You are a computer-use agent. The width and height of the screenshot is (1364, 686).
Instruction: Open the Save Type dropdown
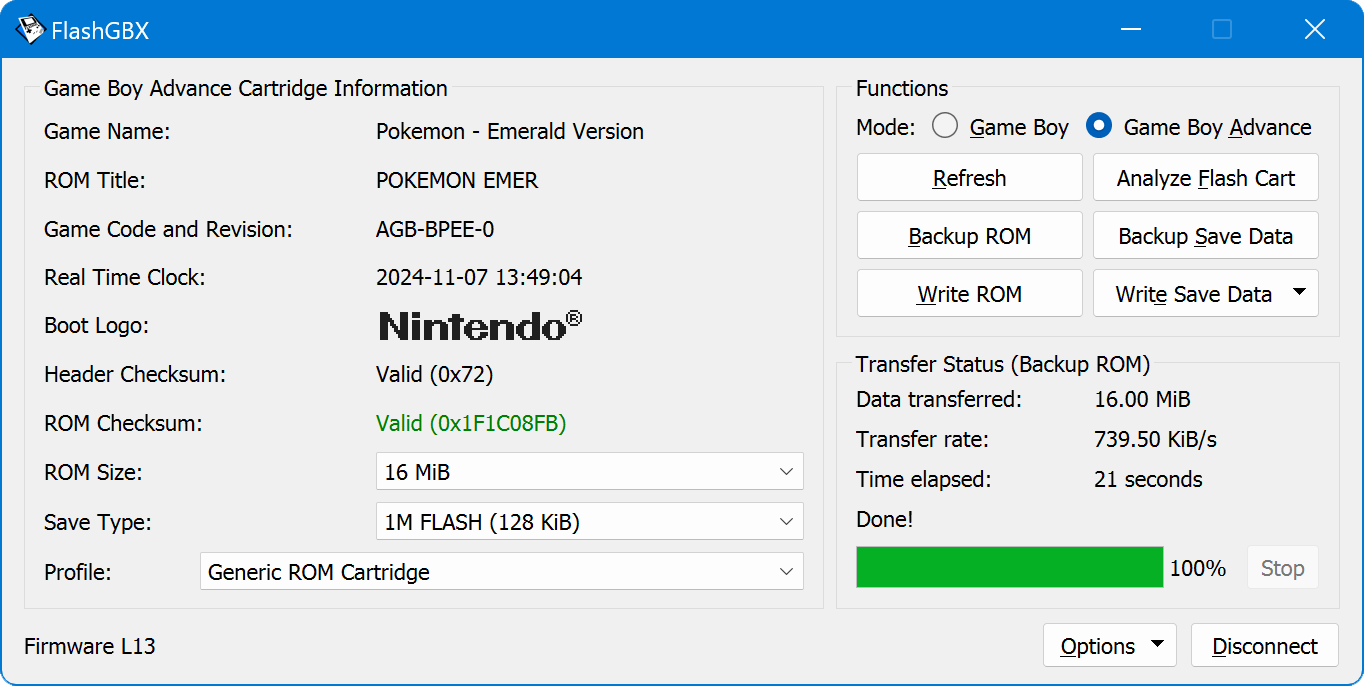590,522
